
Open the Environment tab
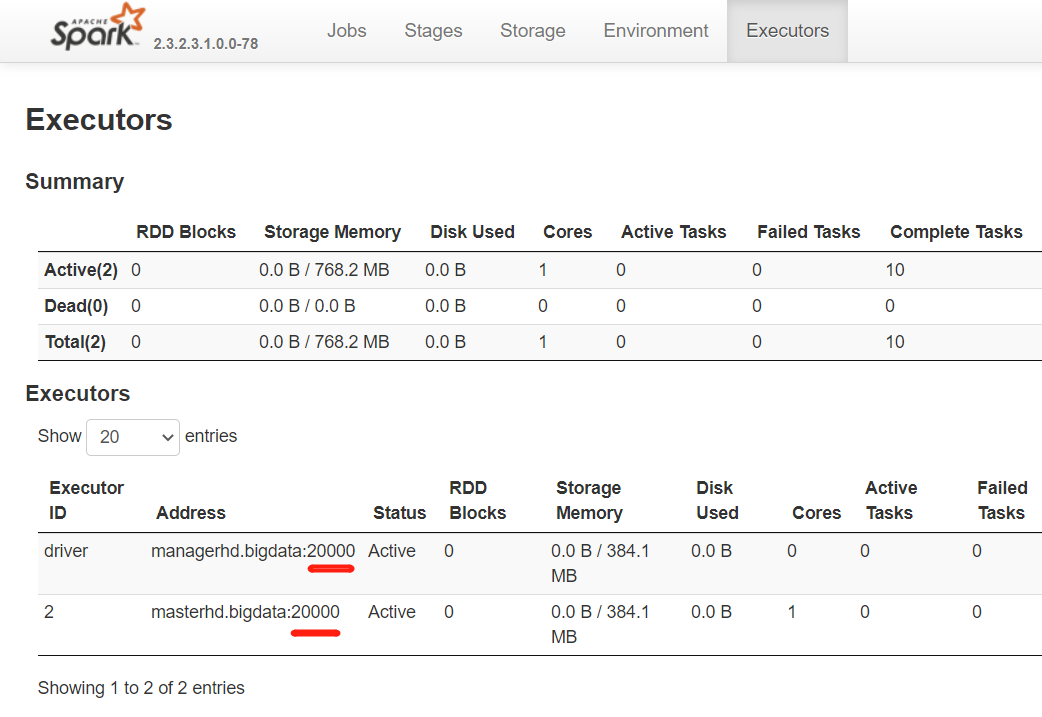pyautogui.click(x=656, y=31)
